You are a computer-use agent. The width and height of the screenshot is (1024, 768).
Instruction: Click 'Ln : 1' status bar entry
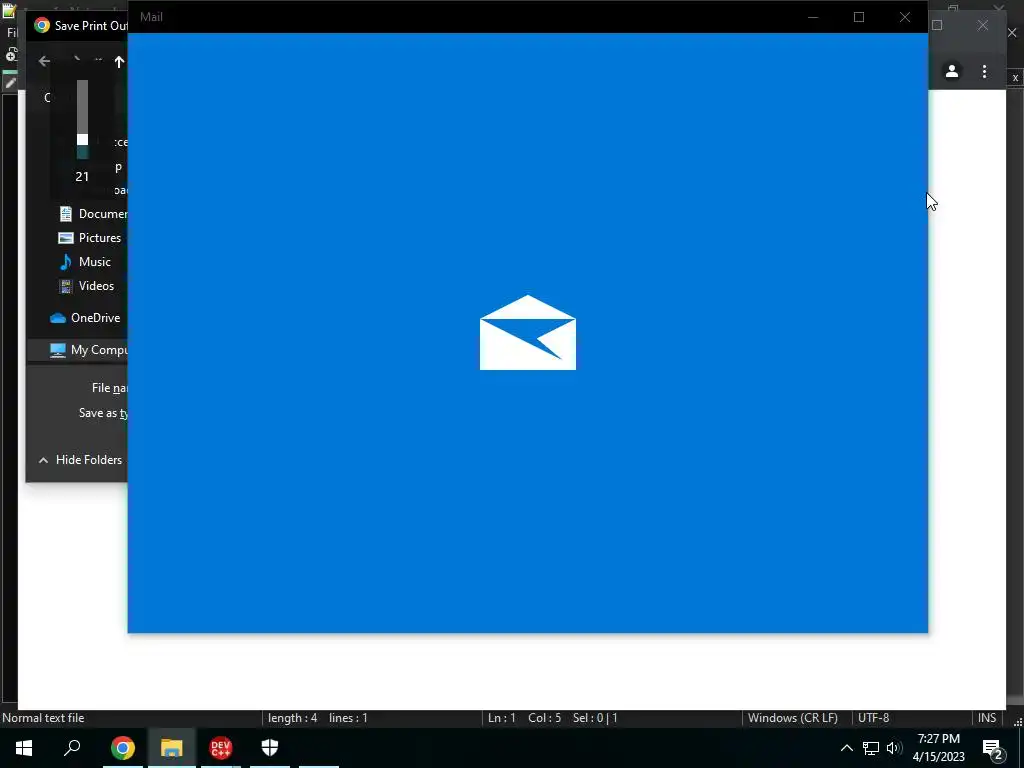(x=502, y=718)
